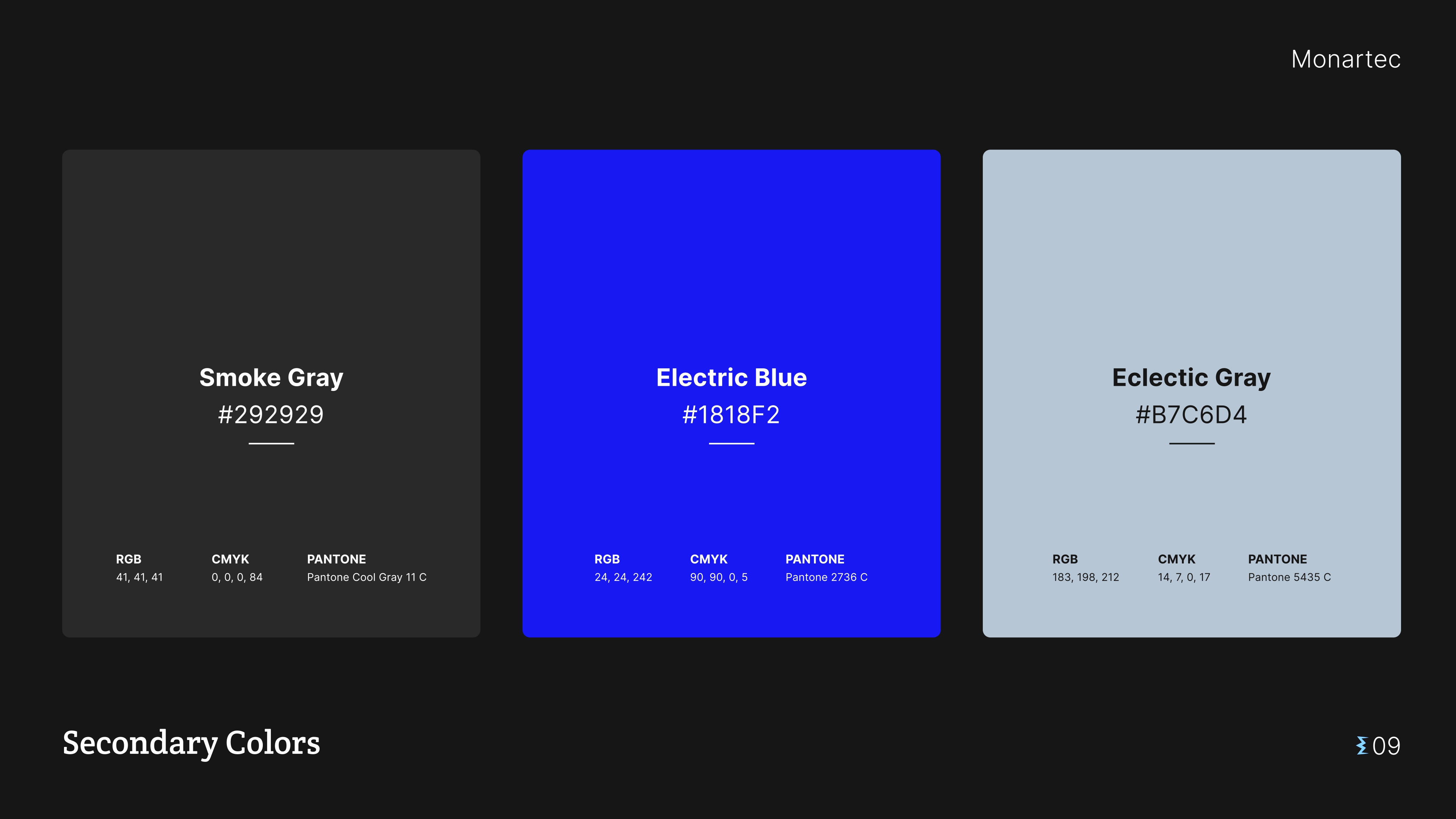Click the #292929 hex code
1456x819 pixels.
point(271,415)
